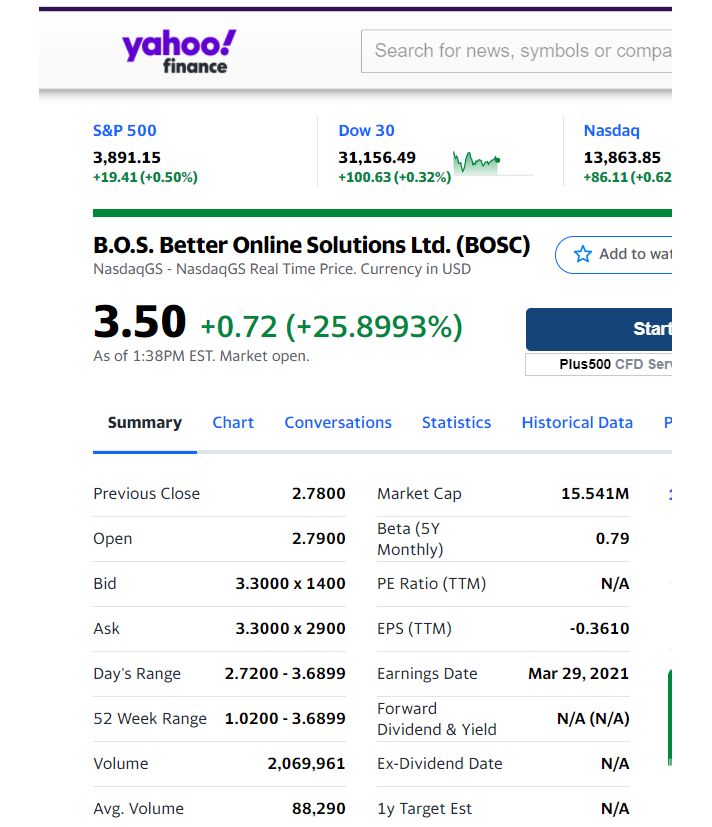The width and height of the screenshot is (712, 827).
Task: Click the As of 1:38PM EST text
Action: [x=201, y=356]
